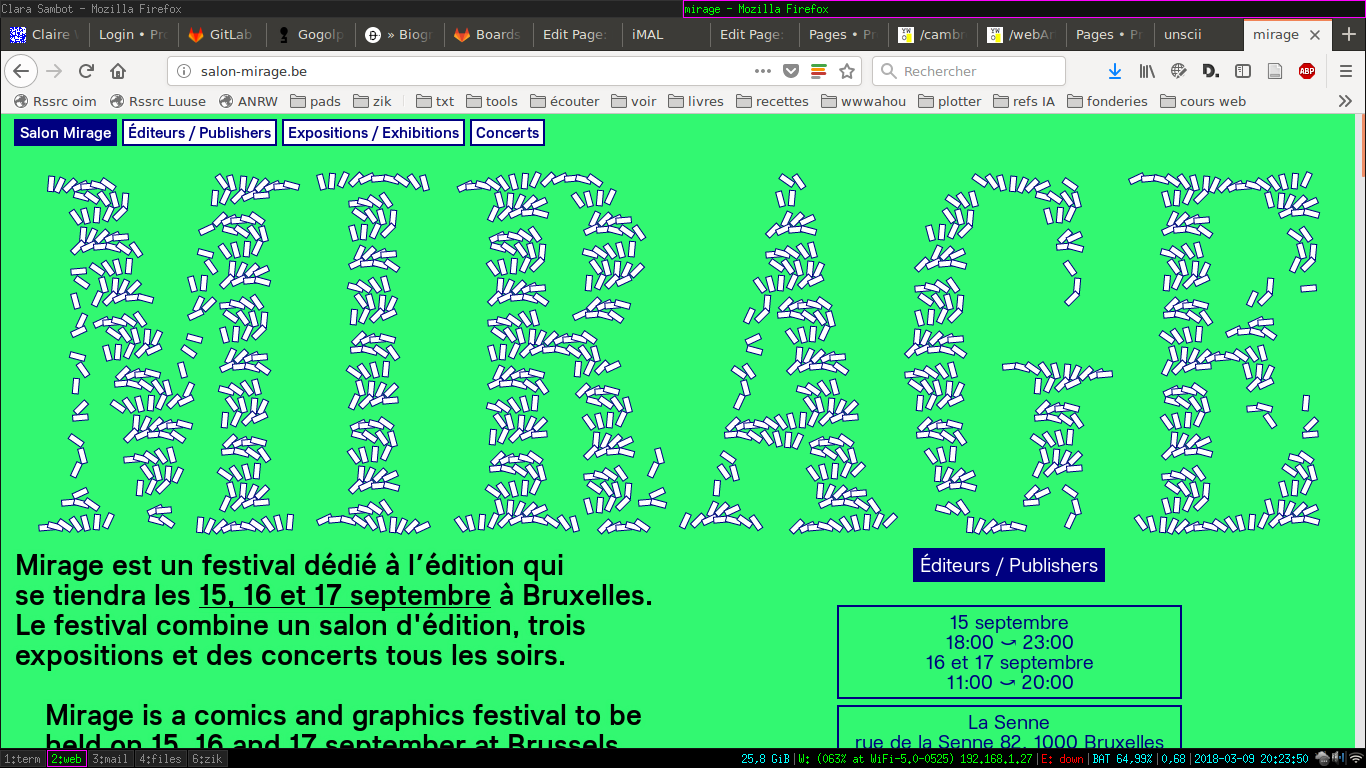
Task: Go to the Firefox home page
Action: click(118, 71)
